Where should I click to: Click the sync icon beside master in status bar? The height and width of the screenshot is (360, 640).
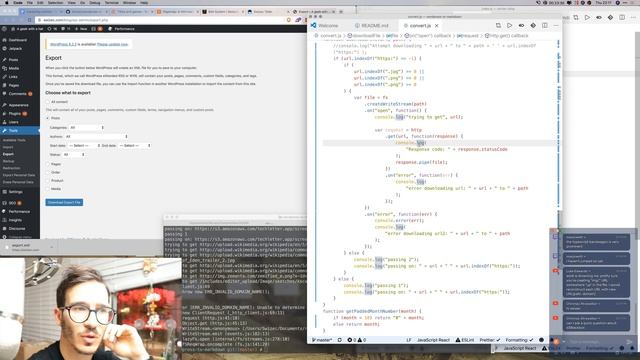(340, 340)
